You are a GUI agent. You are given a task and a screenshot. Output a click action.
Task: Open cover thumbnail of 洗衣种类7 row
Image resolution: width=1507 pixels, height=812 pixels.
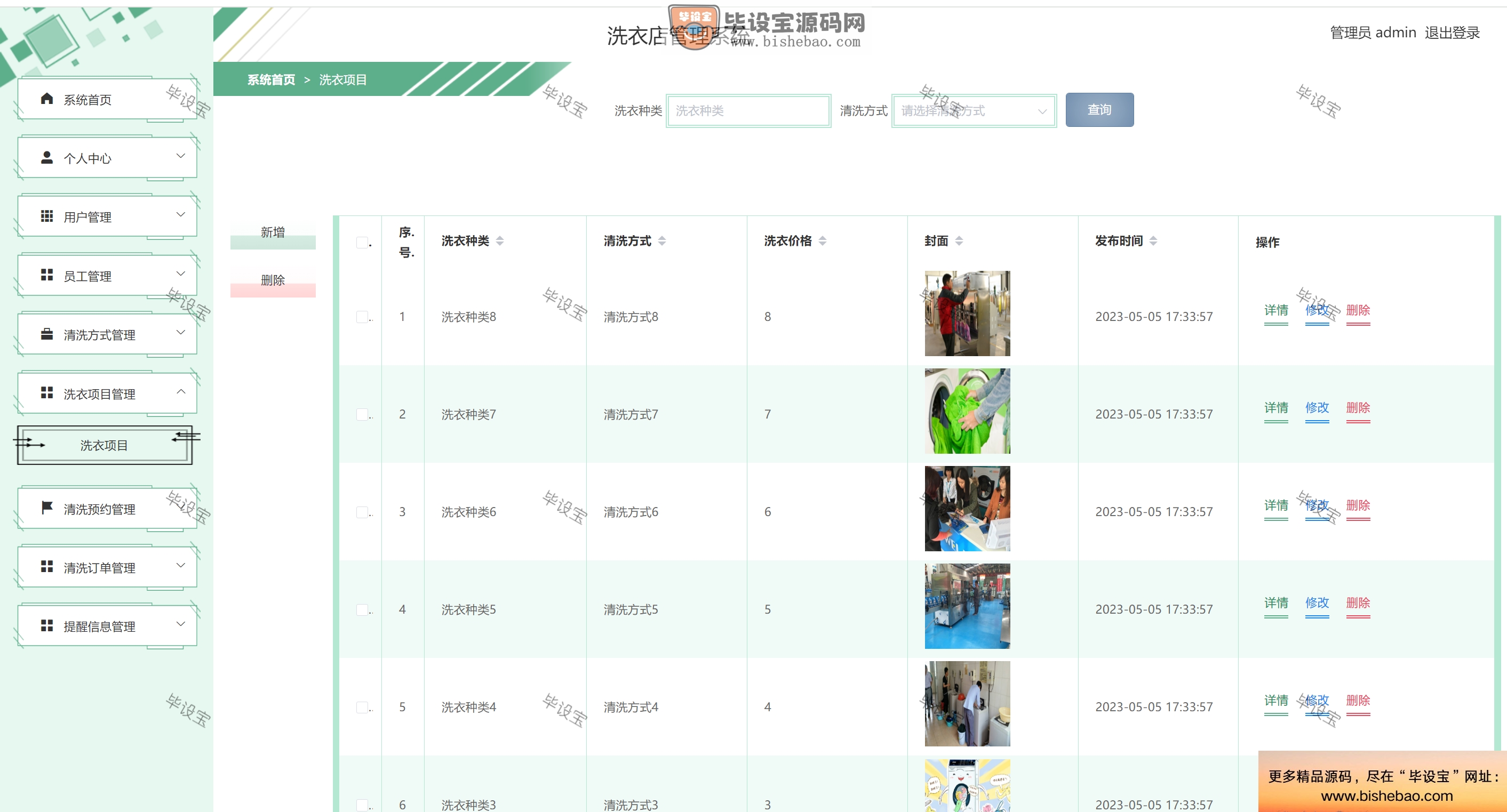coord(967,411)
